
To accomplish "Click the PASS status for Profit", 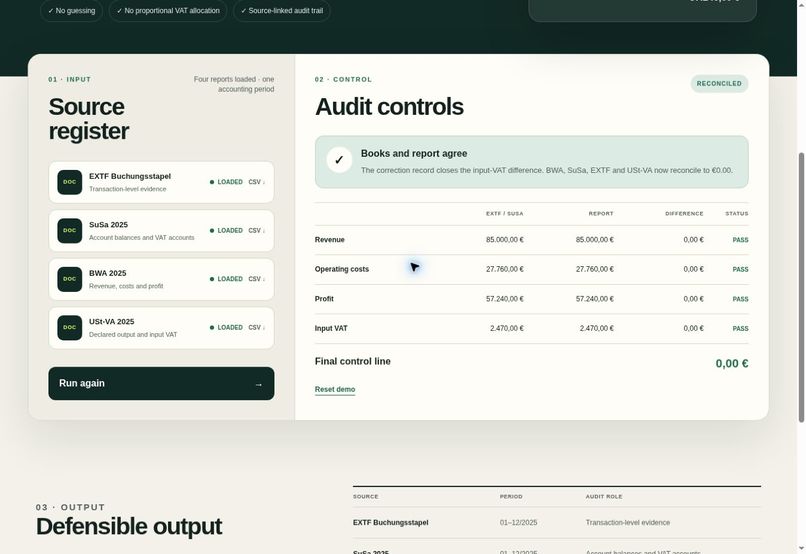I will click(740, 299).
